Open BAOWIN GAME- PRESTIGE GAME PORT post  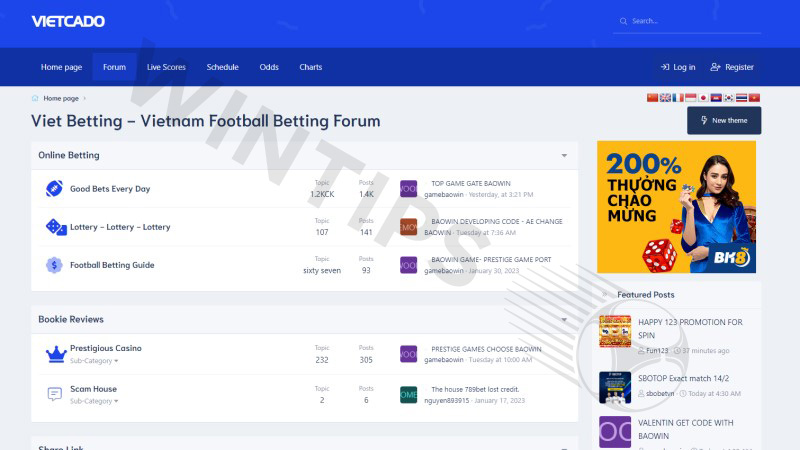pos(491,259)
